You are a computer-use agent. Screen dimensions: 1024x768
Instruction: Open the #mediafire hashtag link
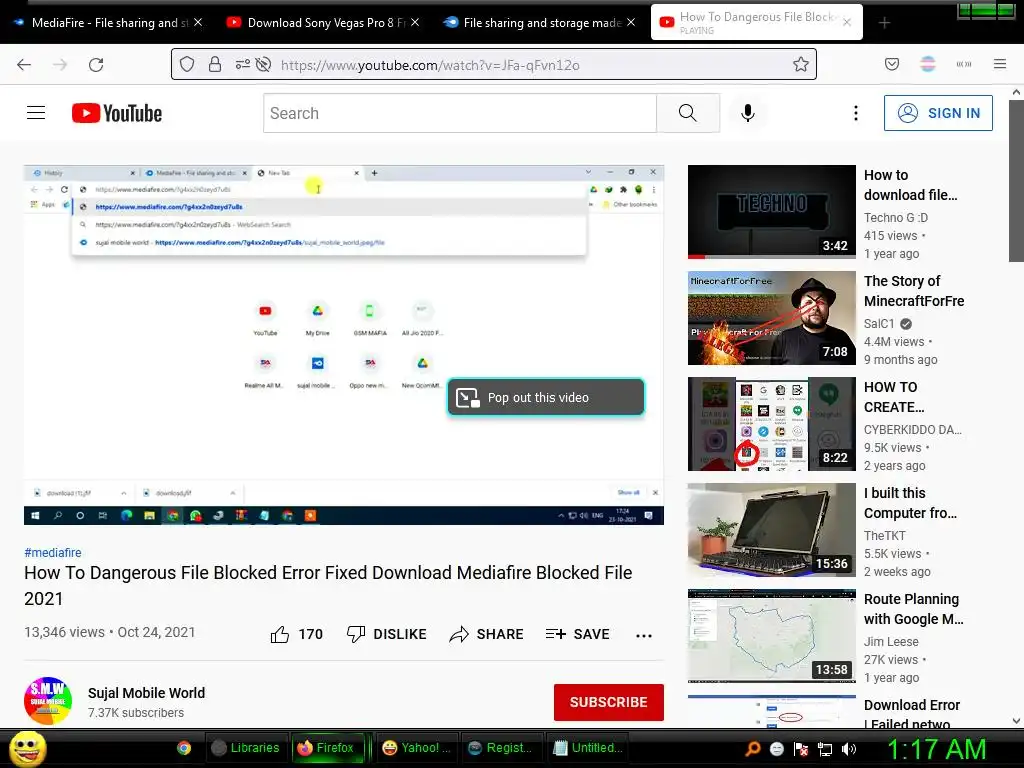pyautogui.click(x=53, y=552)
